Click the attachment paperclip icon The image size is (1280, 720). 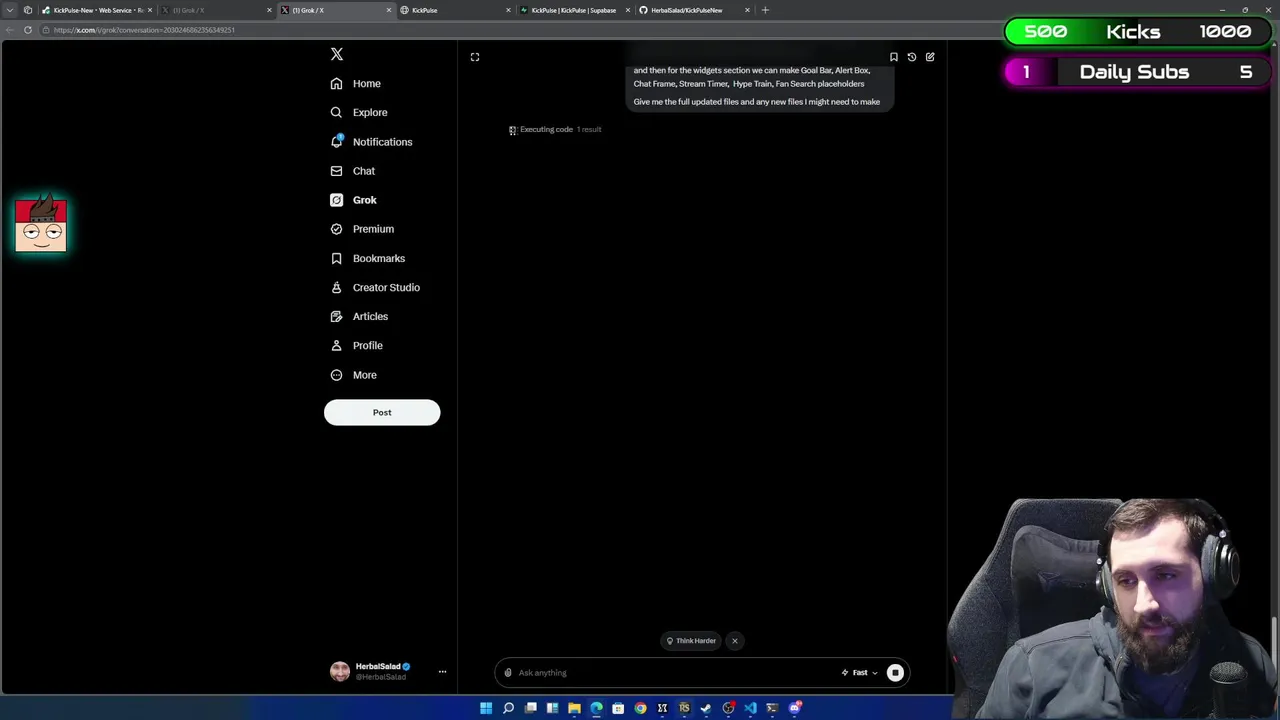click(508, 673)
